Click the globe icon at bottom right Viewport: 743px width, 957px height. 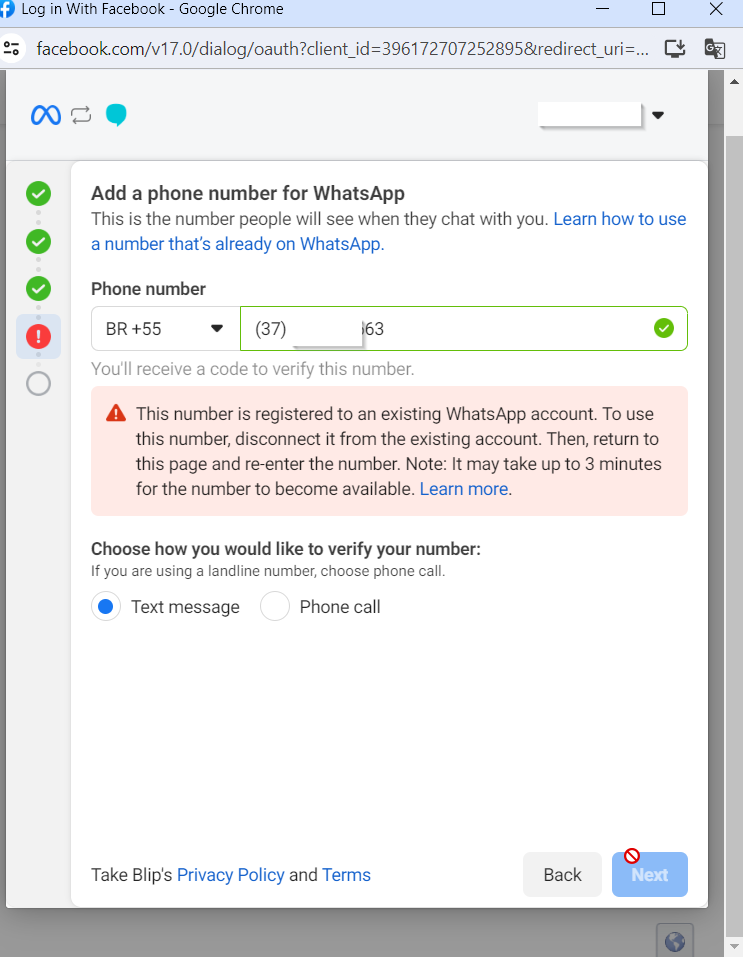pos(675,941)
